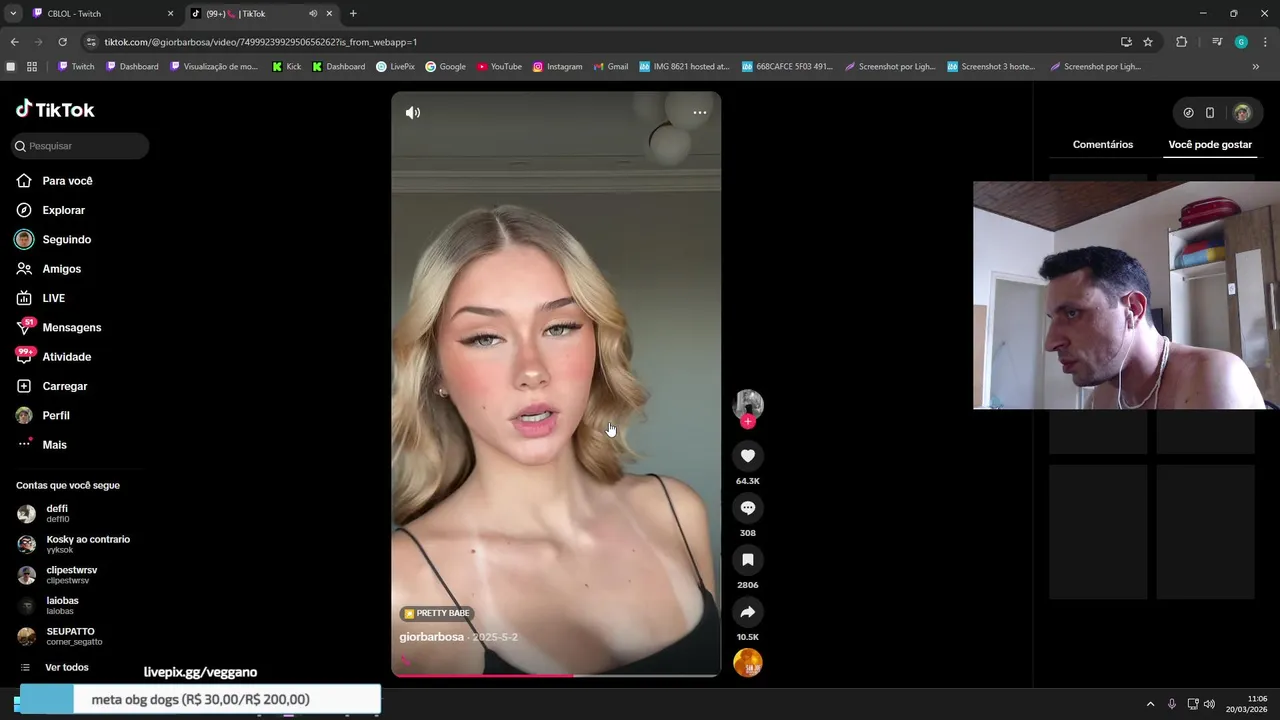
Task: Save the video with the bookmark icon
Action: point(748,560)
